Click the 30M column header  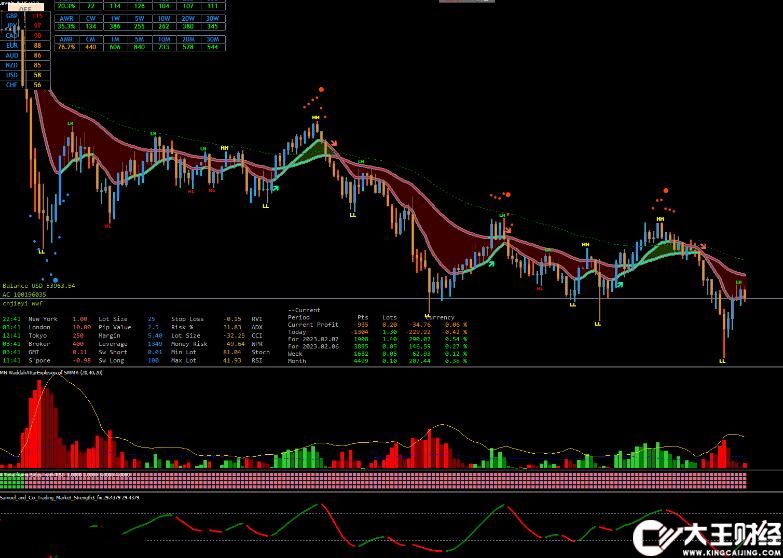point(213,39)
